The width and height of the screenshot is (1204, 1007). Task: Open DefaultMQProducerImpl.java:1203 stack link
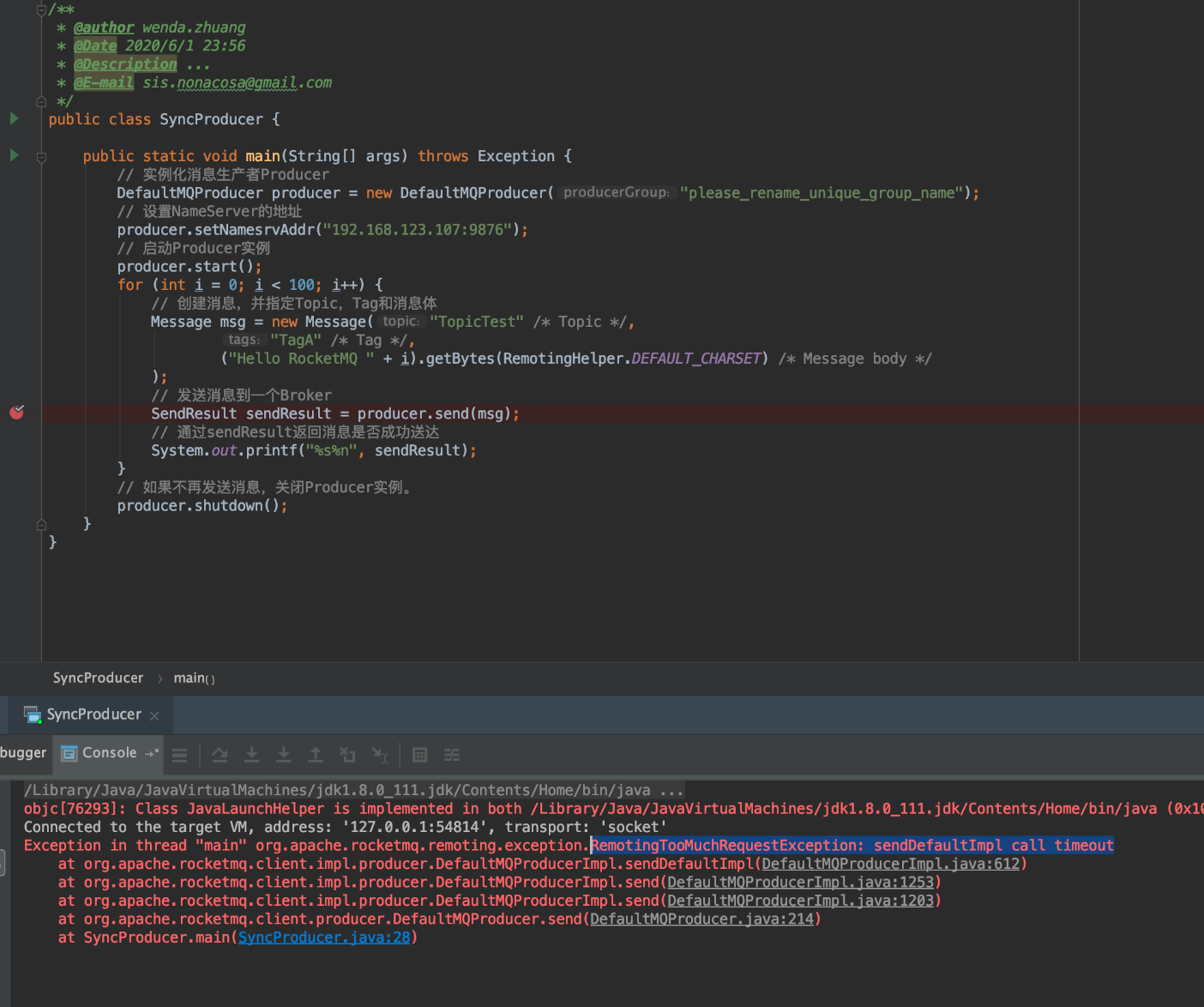800,901
